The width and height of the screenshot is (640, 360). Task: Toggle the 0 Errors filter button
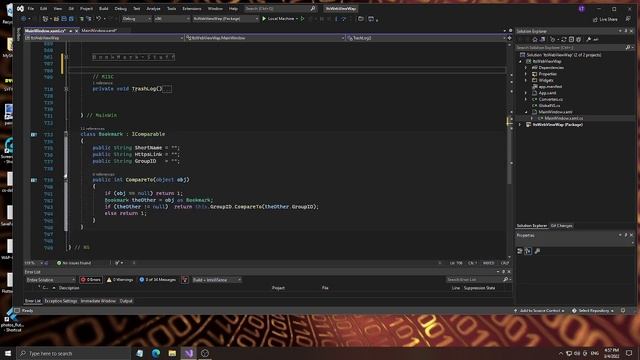click(91, 280)
